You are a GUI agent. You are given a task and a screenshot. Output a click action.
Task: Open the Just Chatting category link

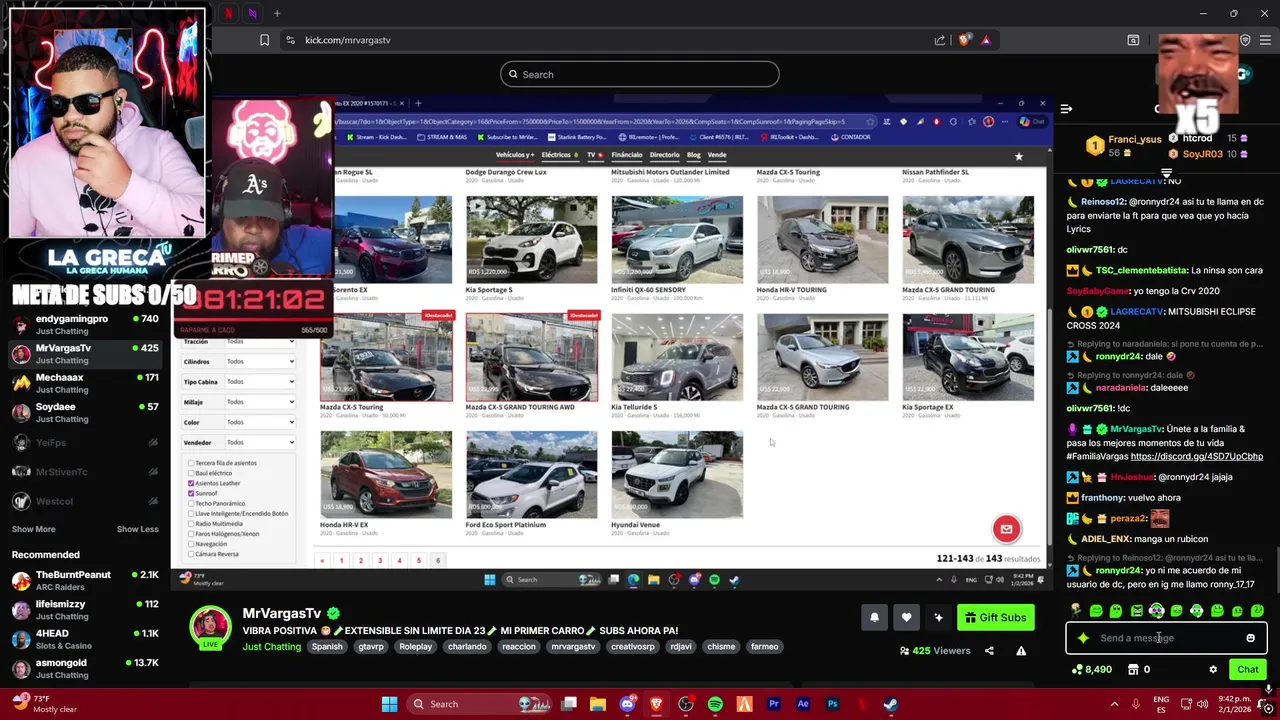click(271, 647)
